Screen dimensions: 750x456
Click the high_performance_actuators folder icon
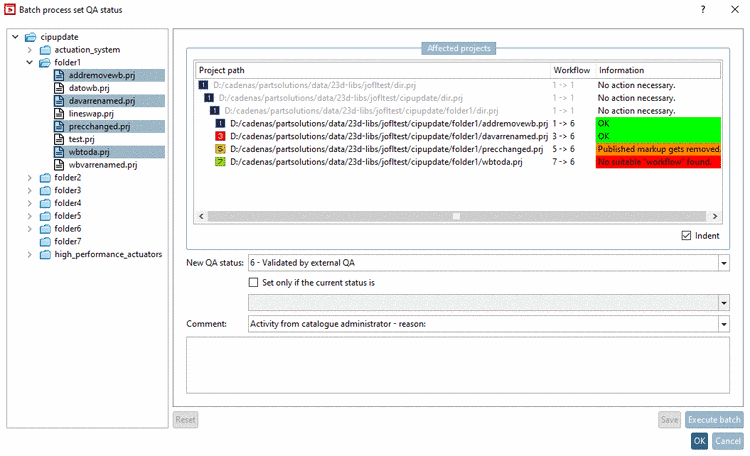(x=45, y=255)
